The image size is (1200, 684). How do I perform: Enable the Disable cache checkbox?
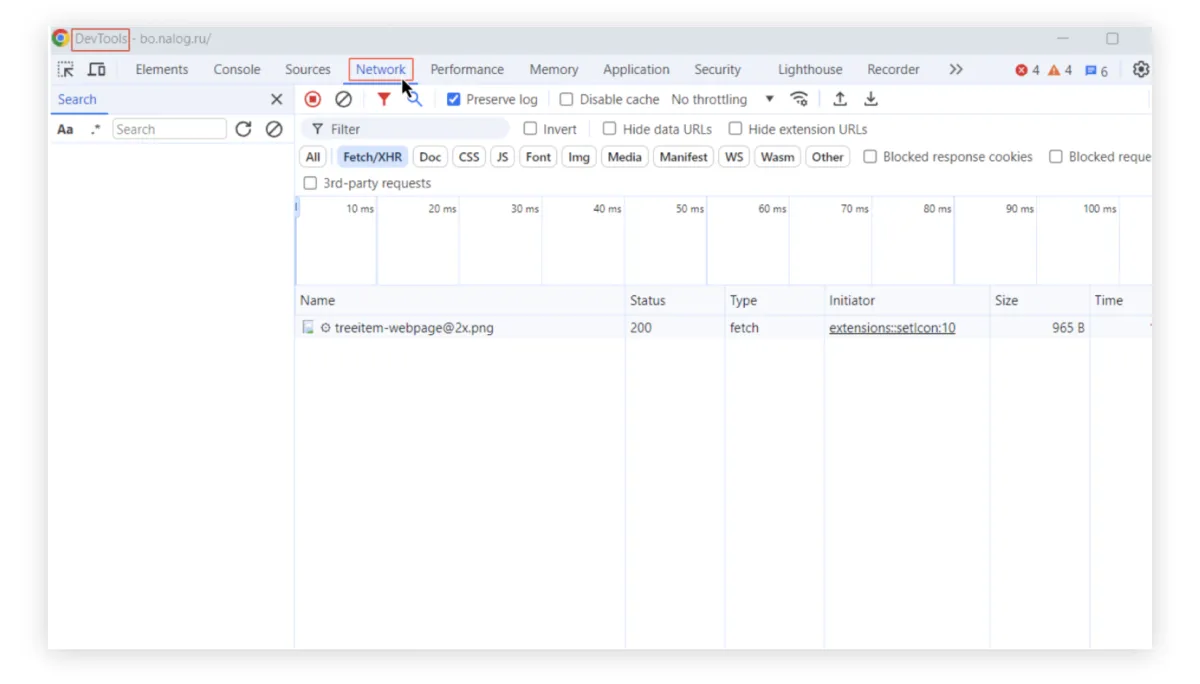pos(567,100)
